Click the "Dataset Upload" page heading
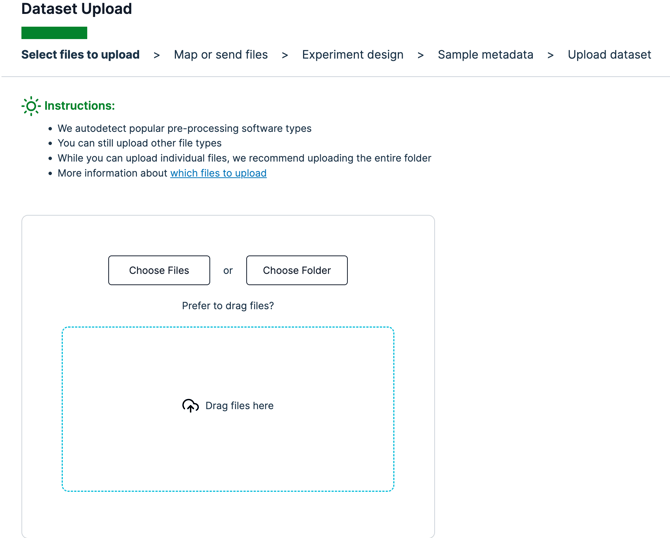 [x=76, y=10]
